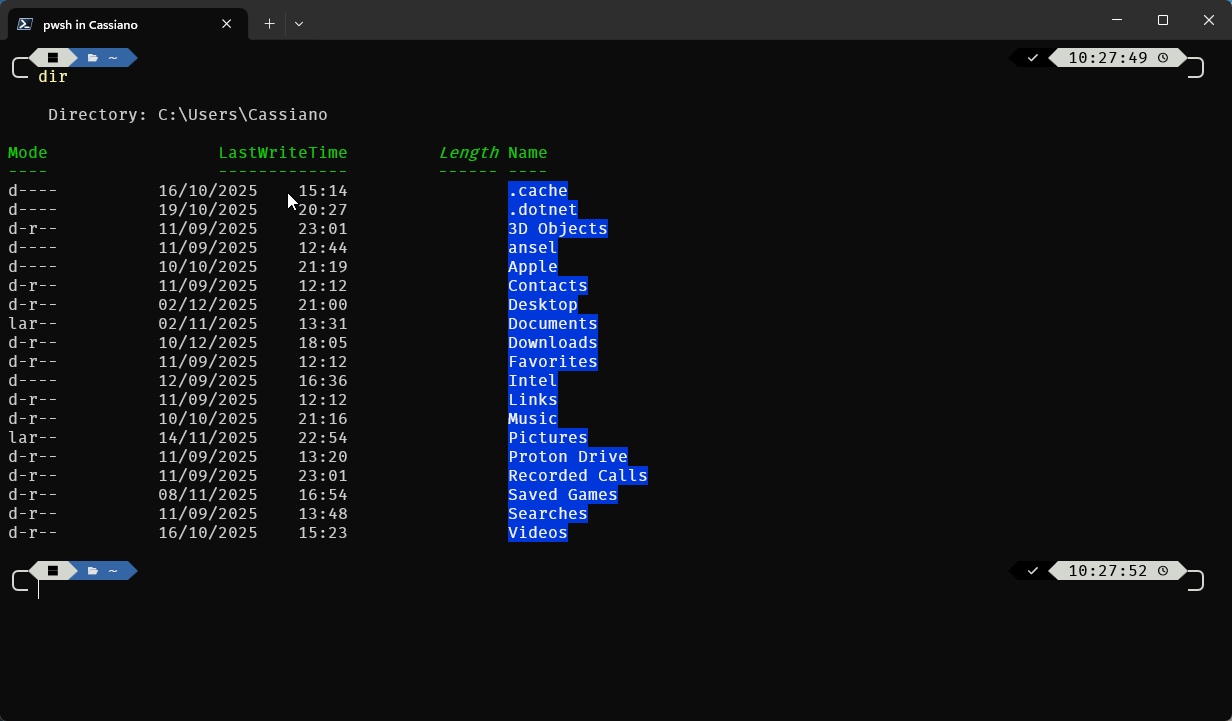Click the Recorded Calls folder name
Image resolution: width=1232 pixels, height=721 pixels.
point(577,476)
